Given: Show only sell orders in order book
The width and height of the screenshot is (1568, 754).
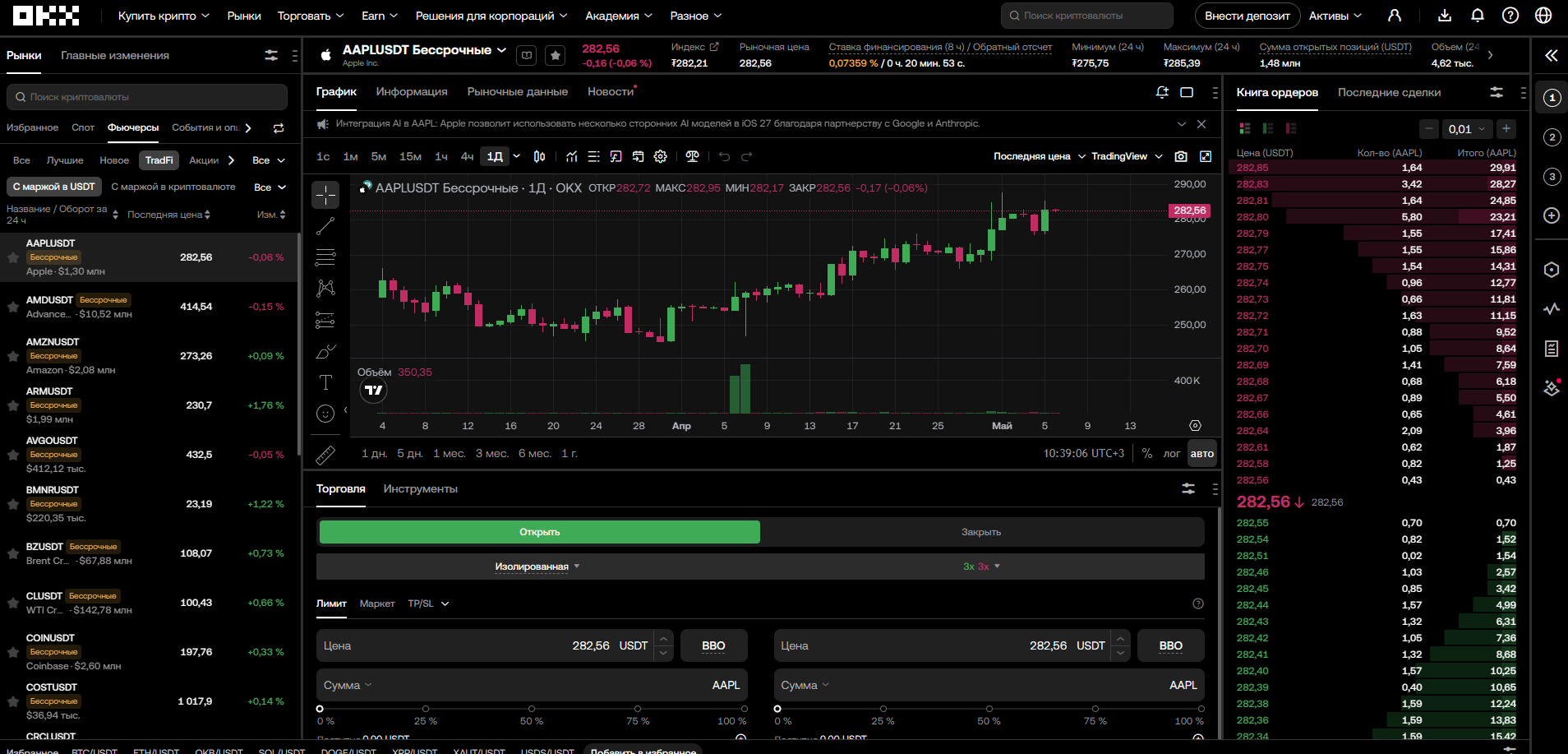Looking at the screenshot, I should (x=1291, y=128).
